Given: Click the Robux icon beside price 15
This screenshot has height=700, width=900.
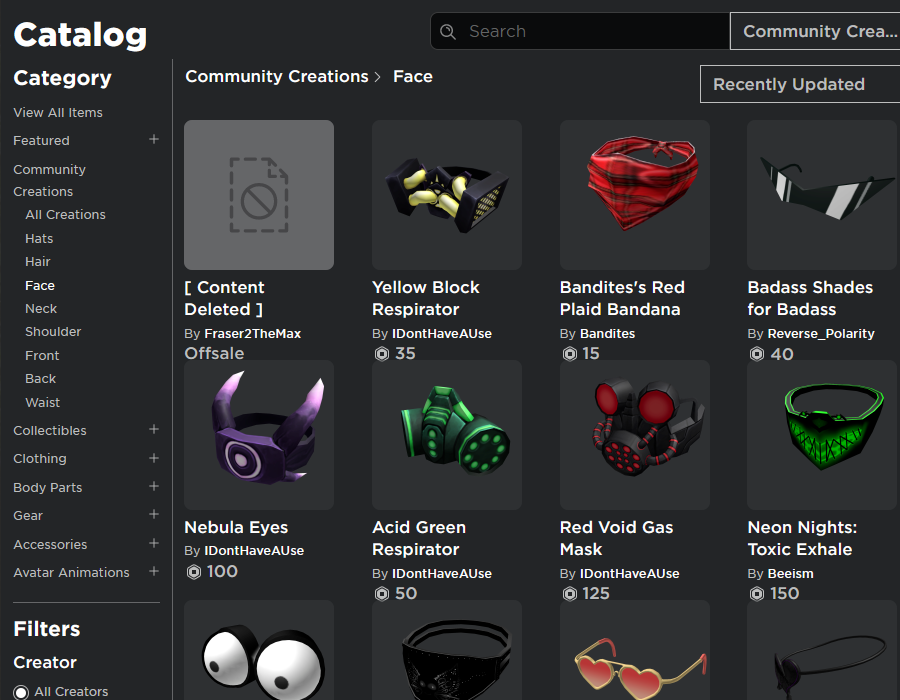Looking at the screenshot, I should [569, 353].
